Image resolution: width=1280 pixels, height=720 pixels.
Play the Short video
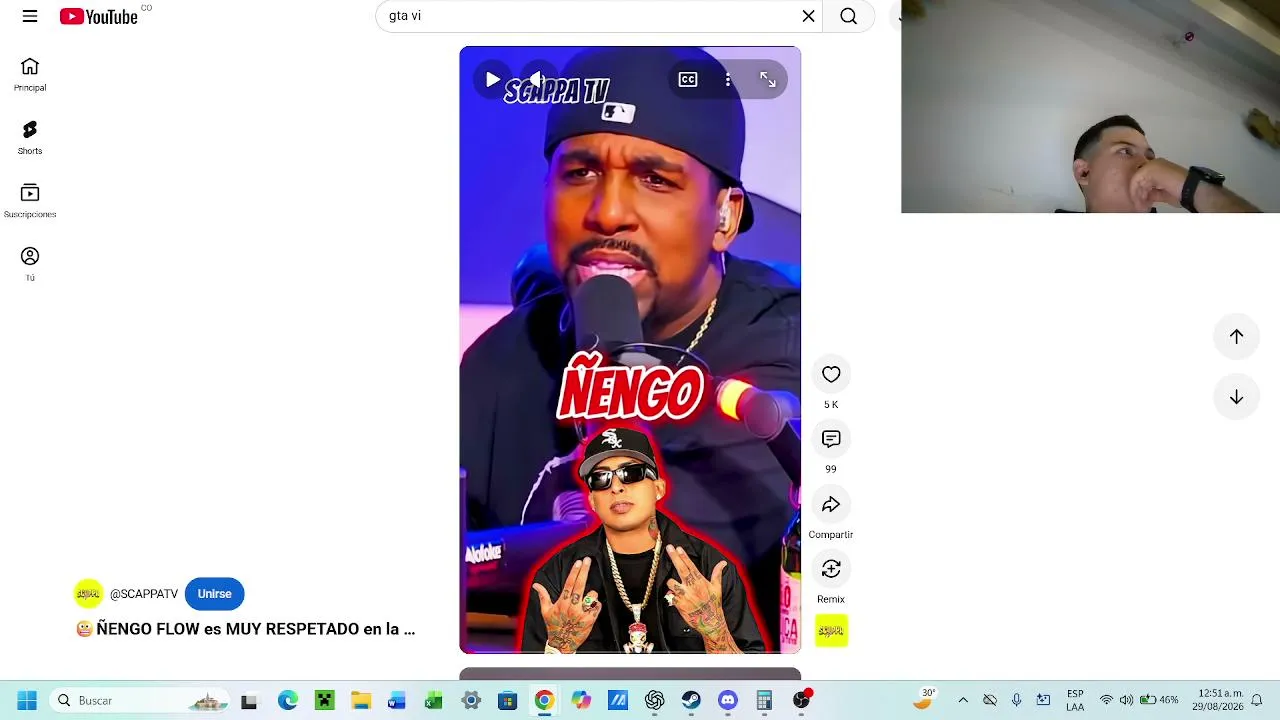point(492,80)
